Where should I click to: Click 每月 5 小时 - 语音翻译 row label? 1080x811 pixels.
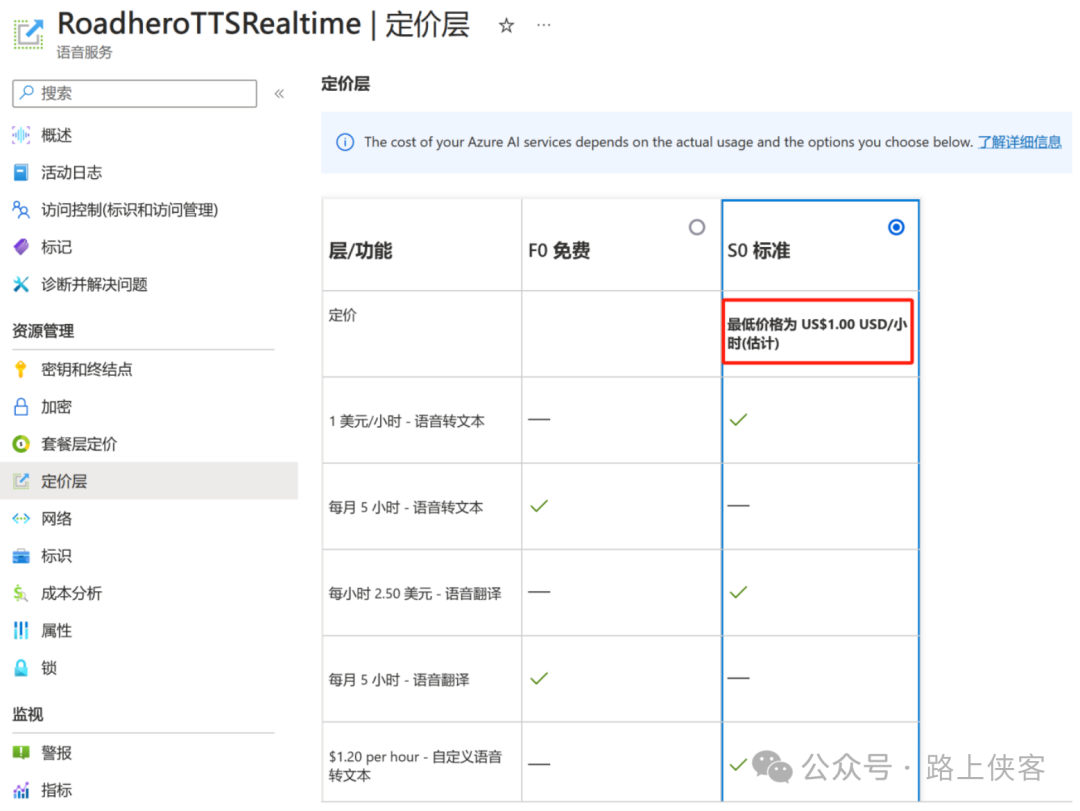click(x=399, y=680)
